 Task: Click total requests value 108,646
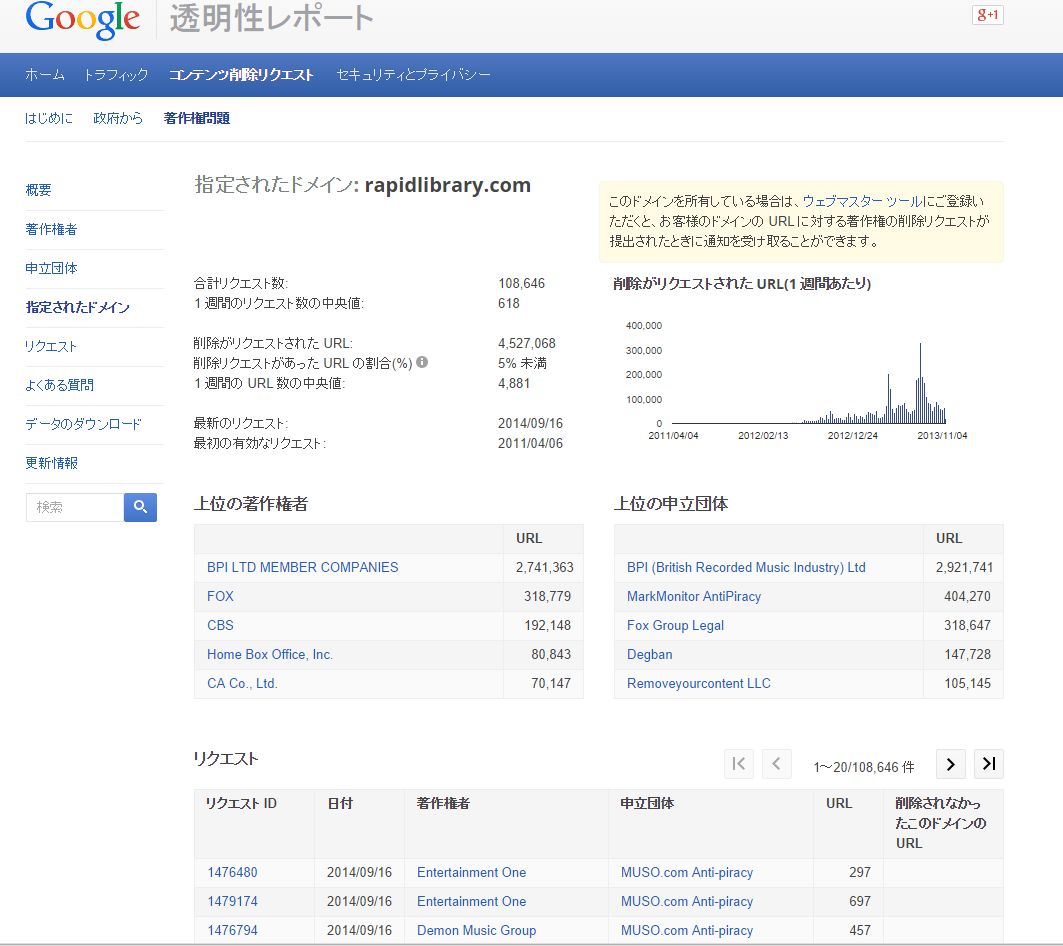coord(521,283)
